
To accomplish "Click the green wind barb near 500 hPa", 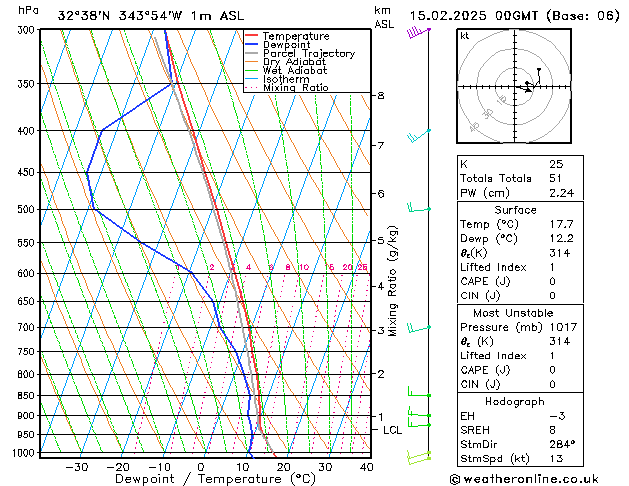I will 419,208.
